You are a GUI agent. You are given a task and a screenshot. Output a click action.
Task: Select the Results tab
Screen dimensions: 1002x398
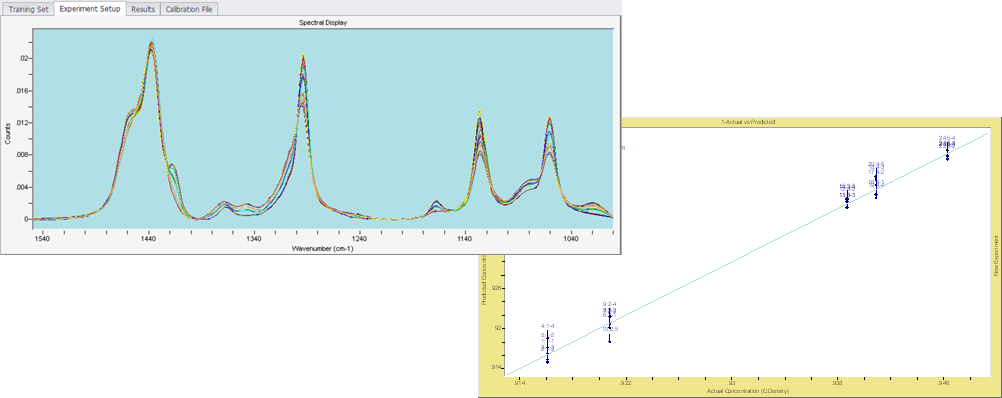point(143,10)
